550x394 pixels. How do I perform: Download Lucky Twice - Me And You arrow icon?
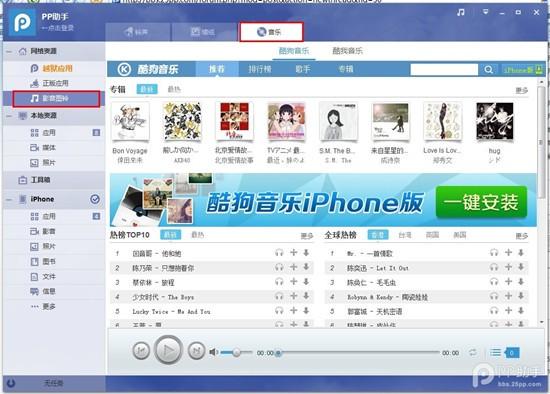pos(306,310)
